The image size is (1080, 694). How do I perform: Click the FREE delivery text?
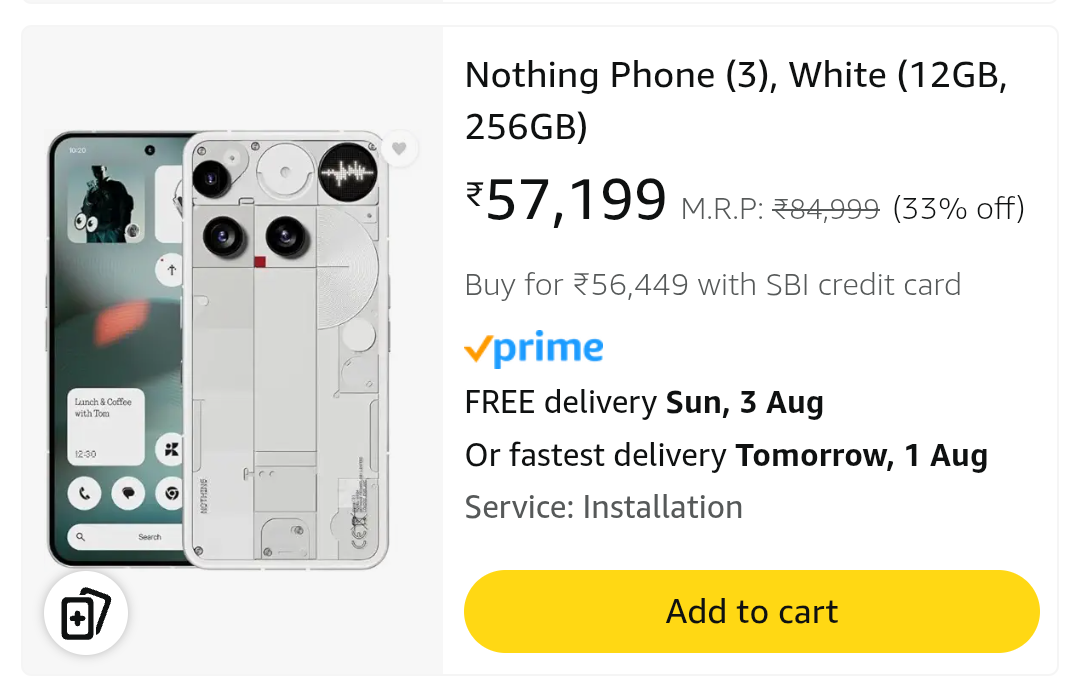[560, 403]
